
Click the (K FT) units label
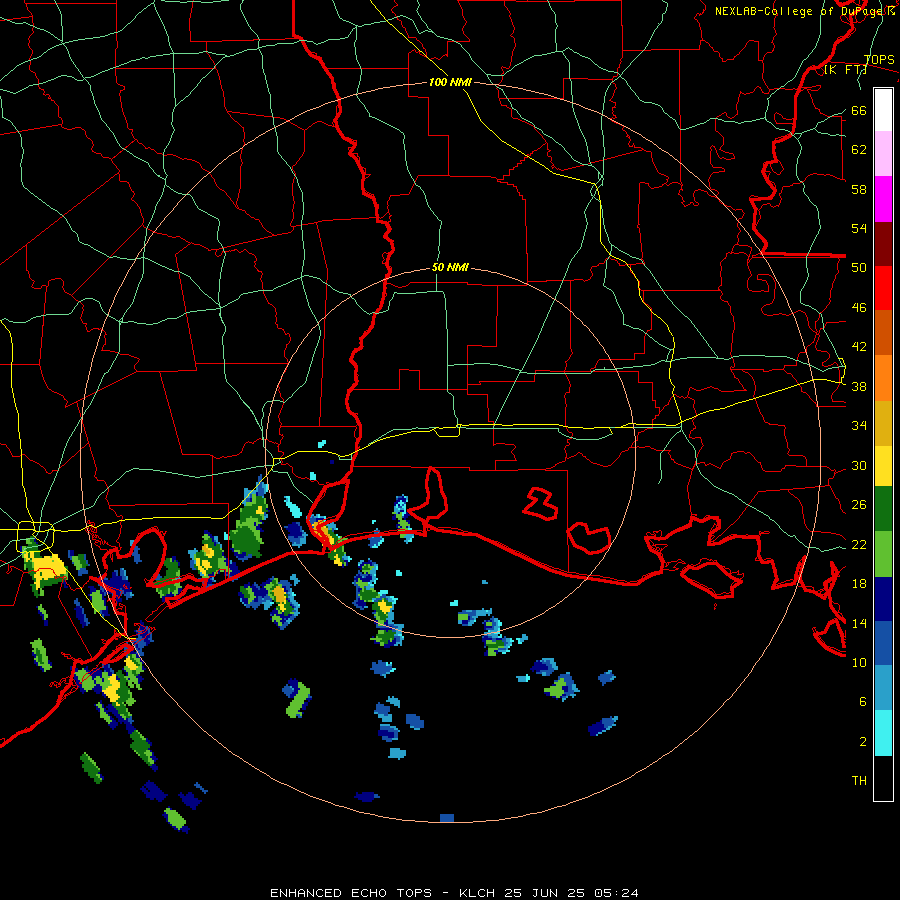(845, 70)
